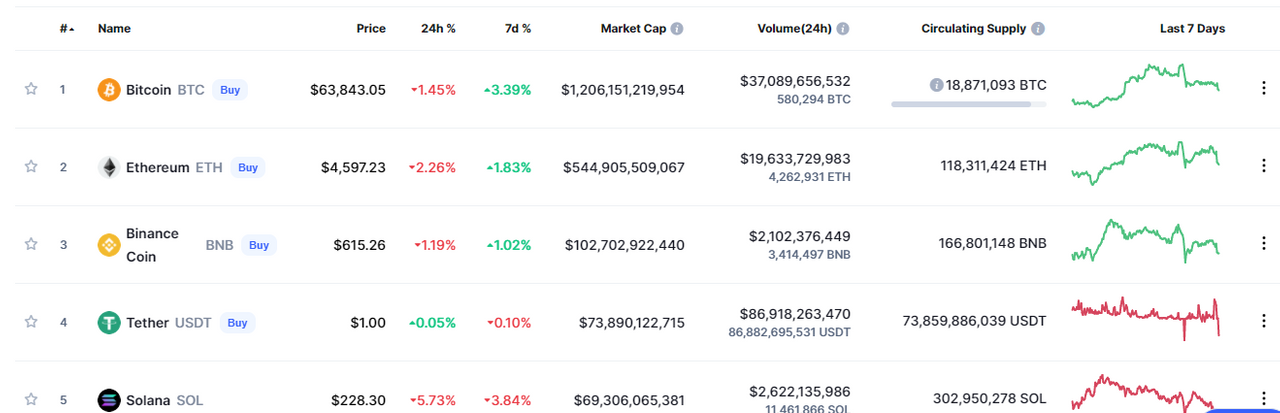Sort the table by the Price column
The height and width of the screenshot is (413, 1280).
371,29
